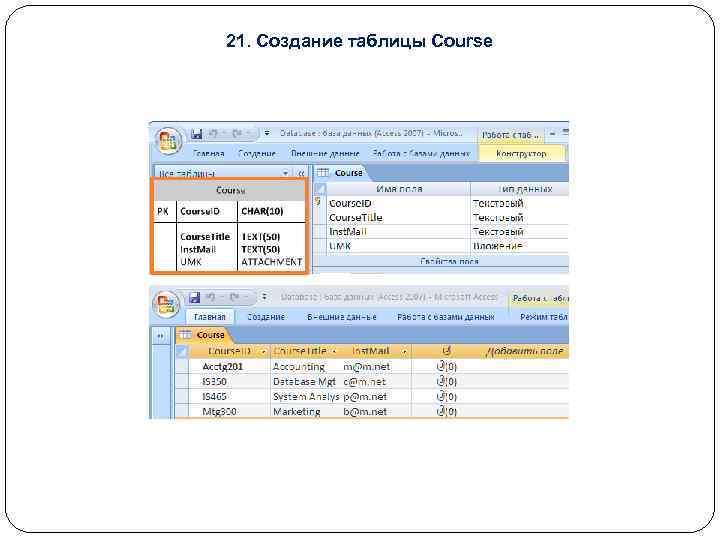This screenshot has width=720, height=540.
Task: Click the Свойства поля section bar
Action: pyautogui.click(x=441, y=261)
